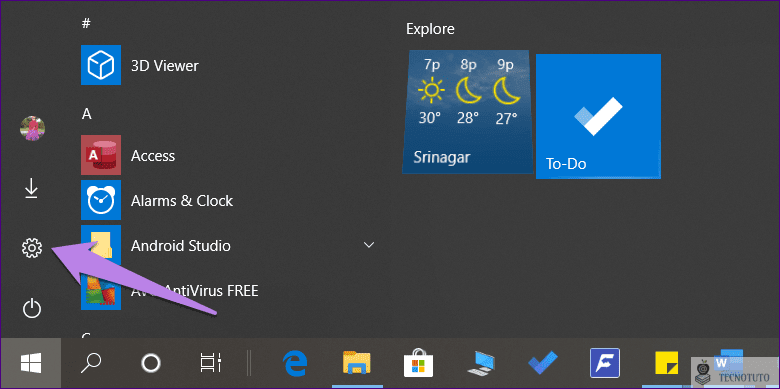This screenshot has width=780, height=389.
Task: Open File Explorer from taskbar
Action: click(357, 363)
